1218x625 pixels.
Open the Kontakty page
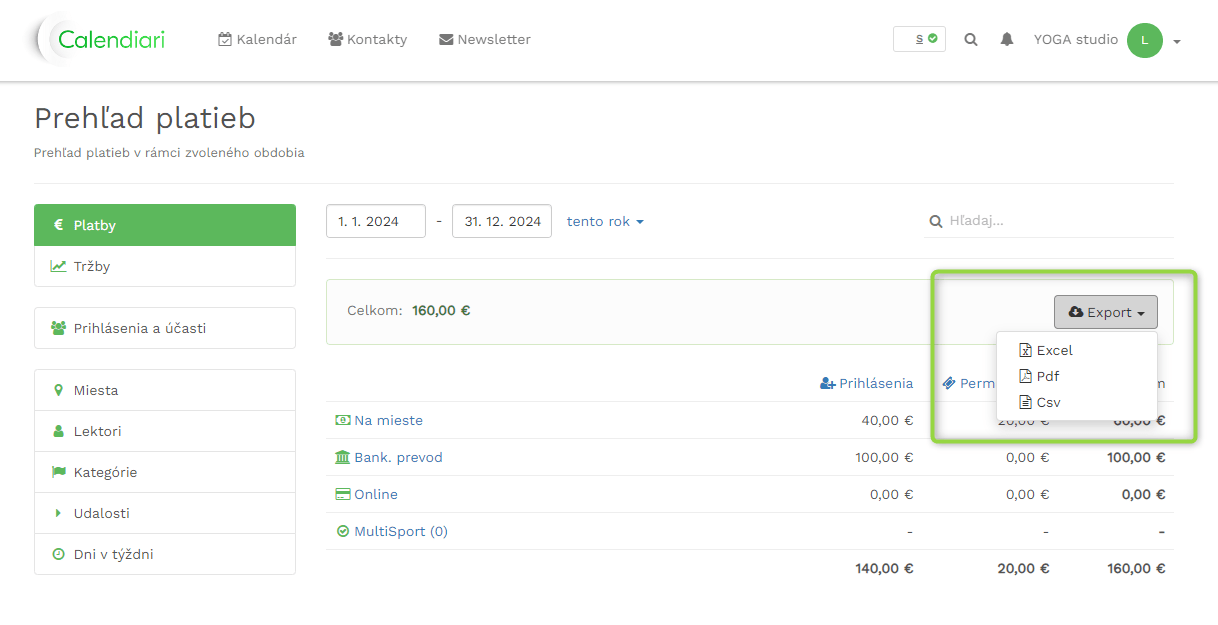(367, 40)
